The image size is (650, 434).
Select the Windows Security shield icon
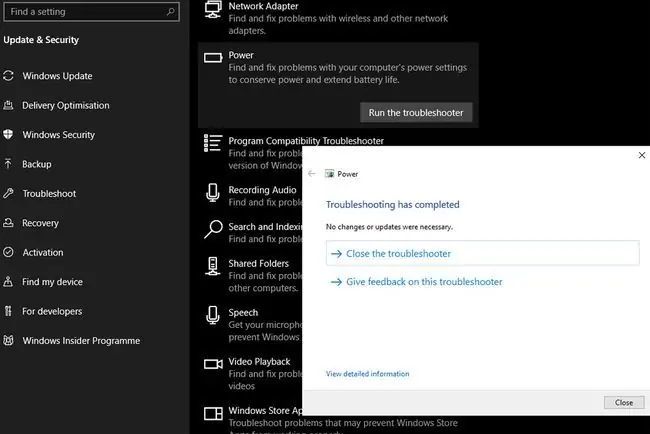tap(8, 134)
